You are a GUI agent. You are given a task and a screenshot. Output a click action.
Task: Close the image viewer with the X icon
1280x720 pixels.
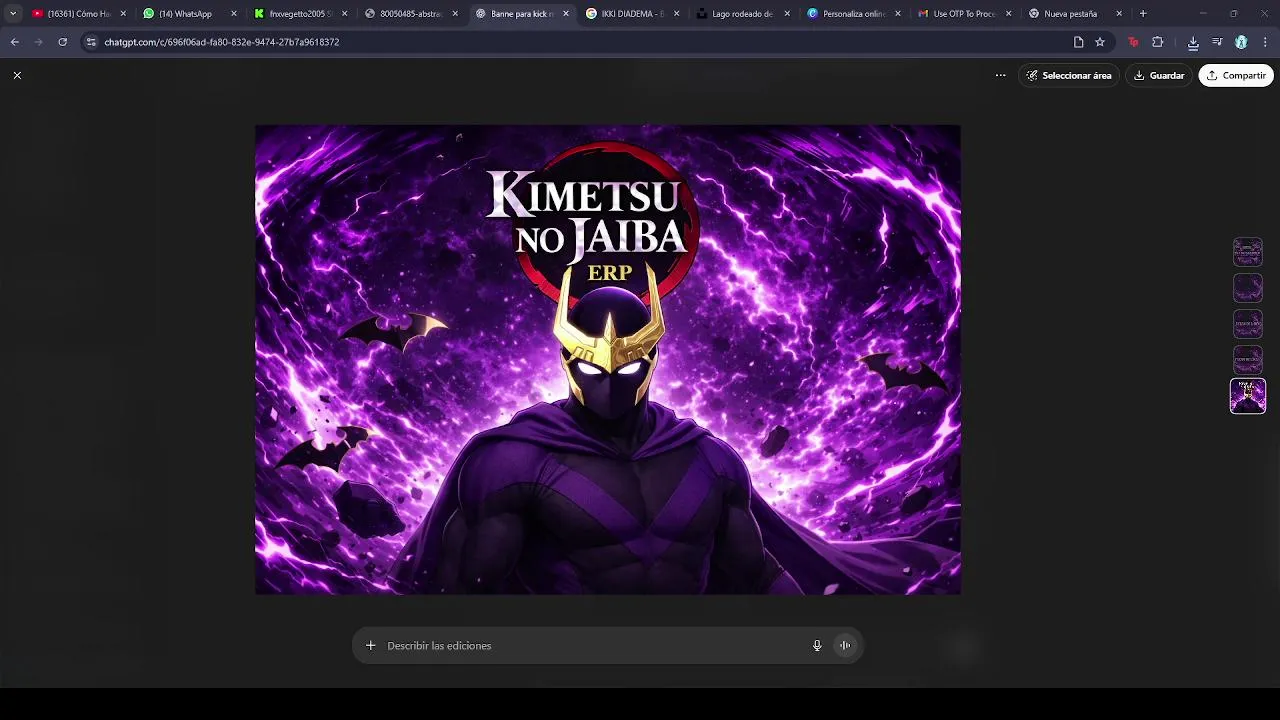coord(17,75)
